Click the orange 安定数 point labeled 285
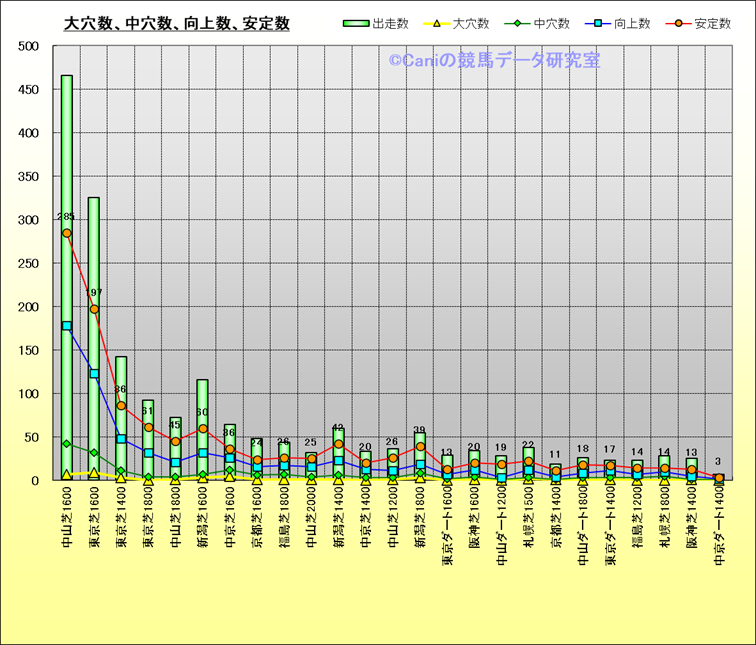756x645 pixels. point(67,233)
